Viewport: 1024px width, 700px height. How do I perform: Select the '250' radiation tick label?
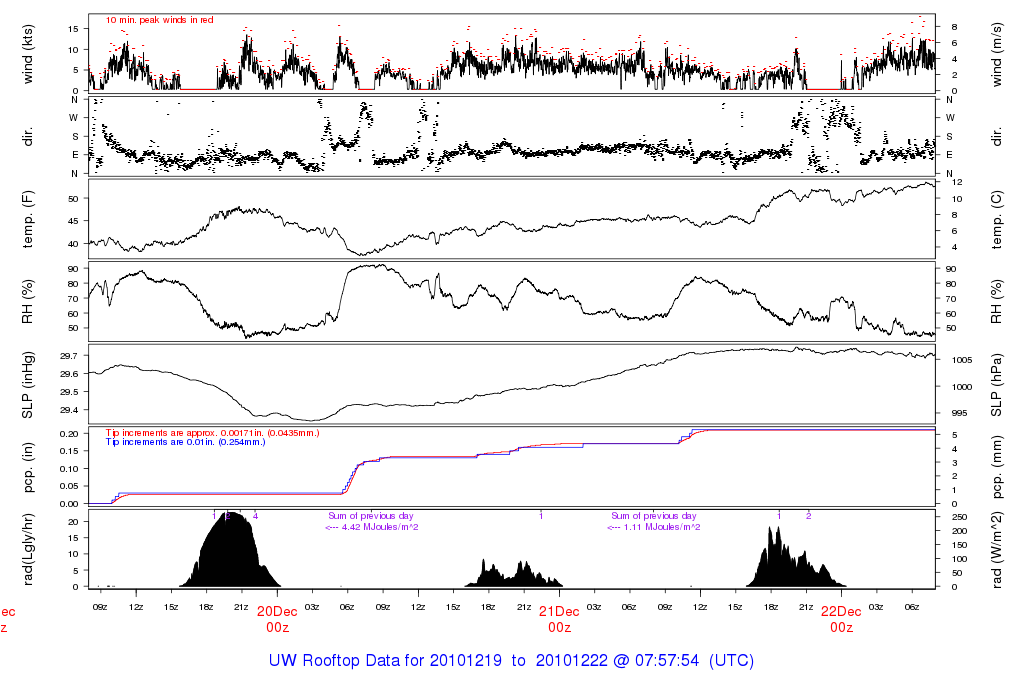[959, 517]
